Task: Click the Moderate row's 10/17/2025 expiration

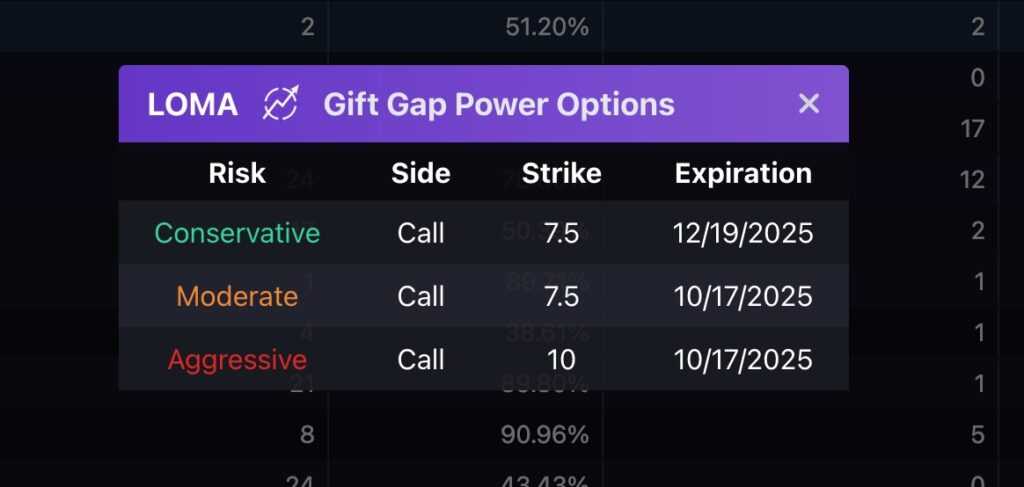Action: pos(743,296)
